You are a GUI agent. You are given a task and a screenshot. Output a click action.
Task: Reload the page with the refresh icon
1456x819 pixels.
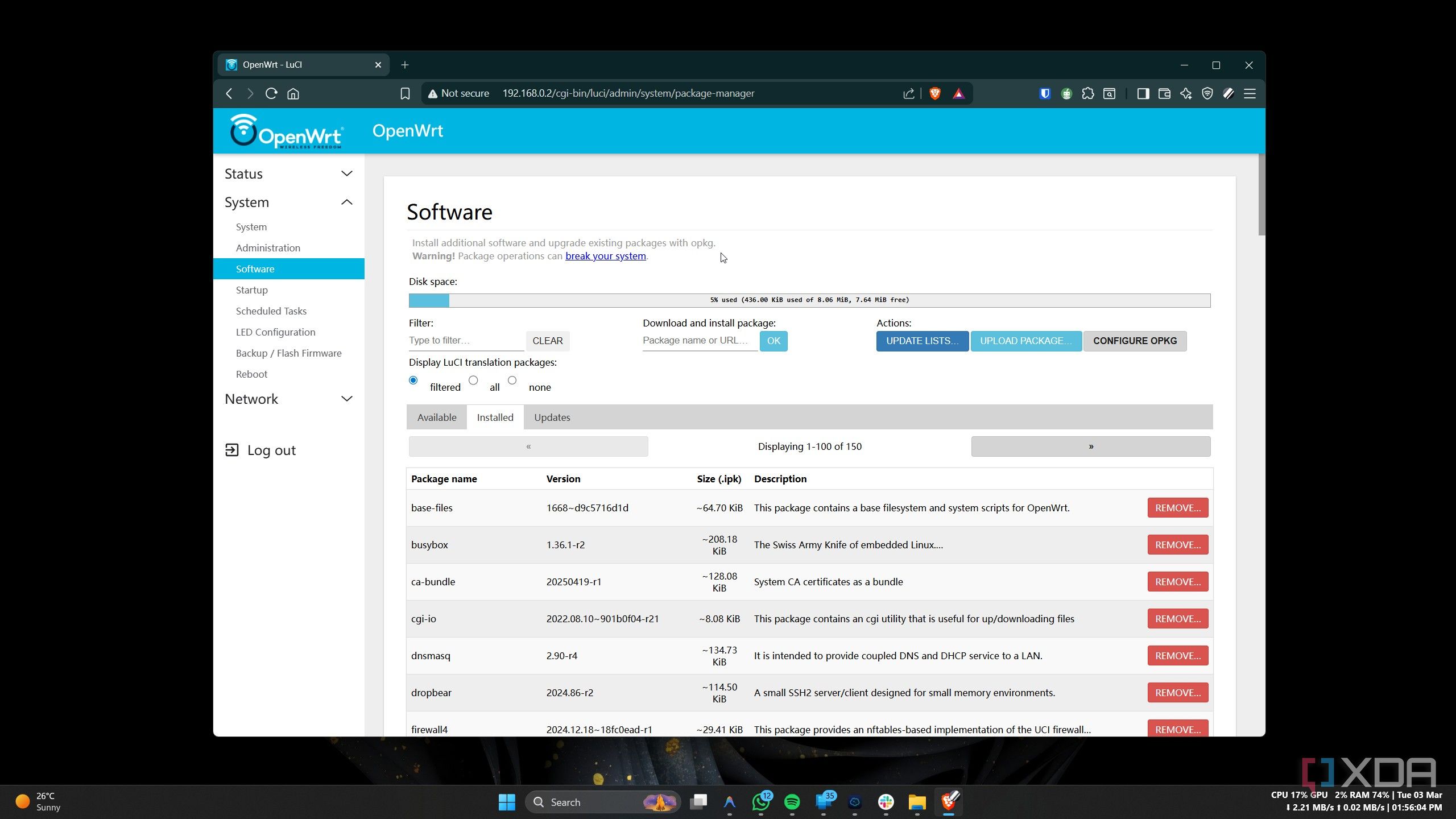pos(271,93)
